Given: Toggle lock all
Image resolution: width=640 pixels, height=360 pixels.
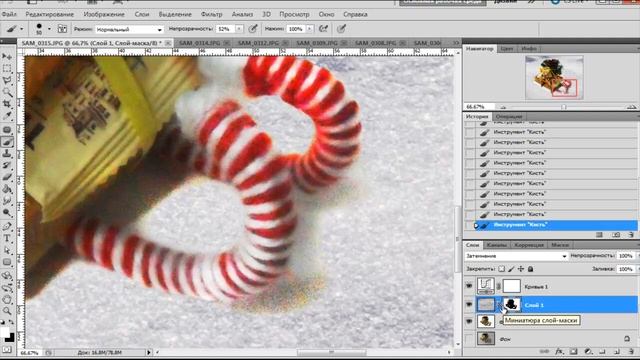Looking at the screenshot, I should point(531,269).
